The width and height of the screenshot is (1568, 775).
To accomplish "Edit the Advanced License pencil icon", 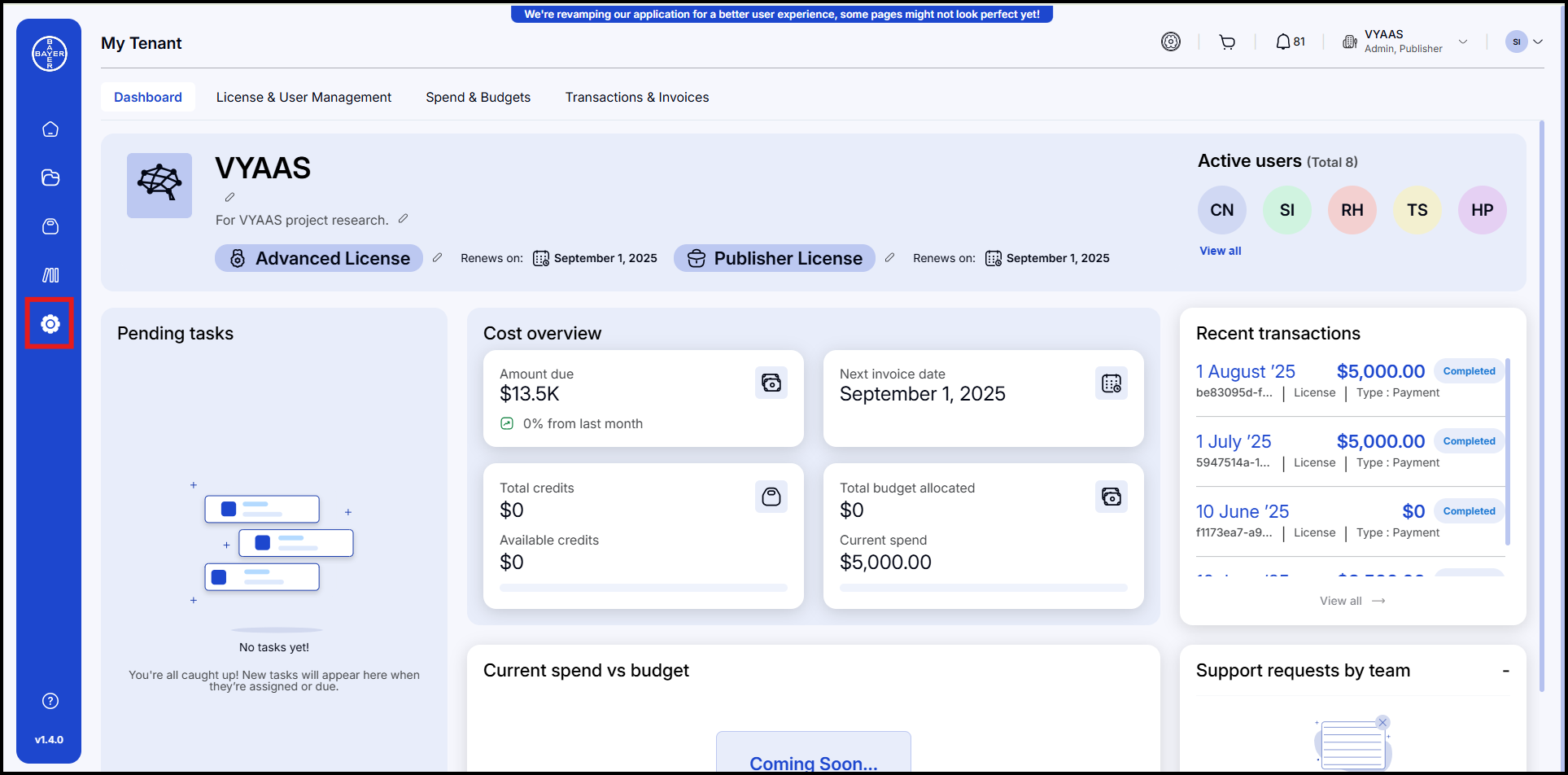I will point(437,257).
